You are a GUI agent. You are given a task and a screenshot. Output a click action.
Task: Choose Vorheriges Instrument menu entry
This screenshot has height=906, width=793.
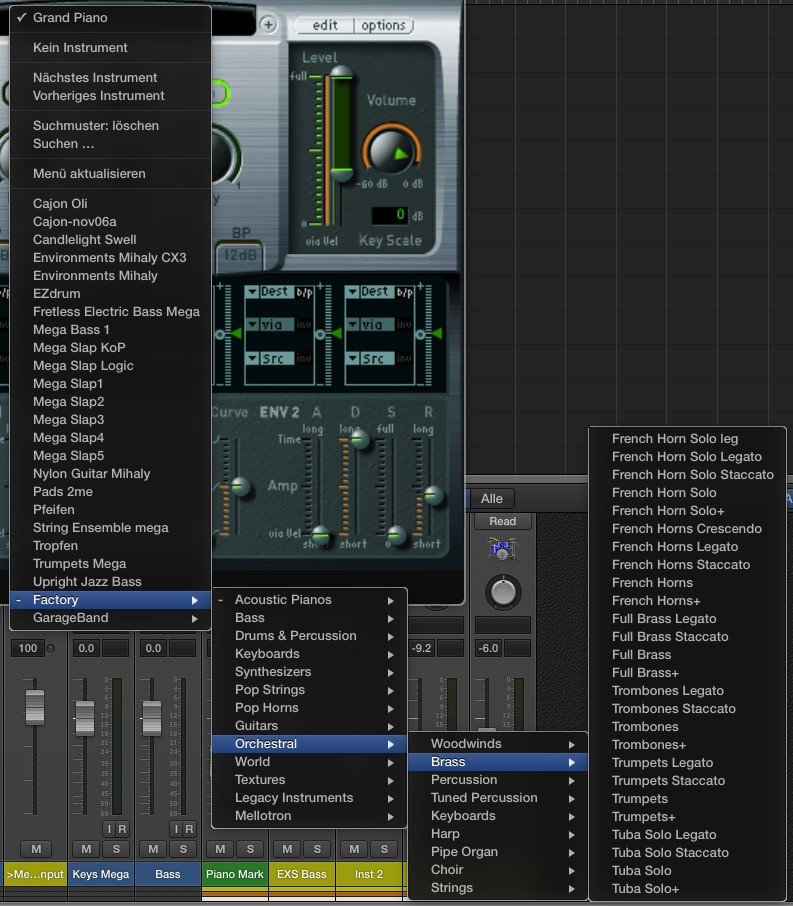tap(110, 95)
